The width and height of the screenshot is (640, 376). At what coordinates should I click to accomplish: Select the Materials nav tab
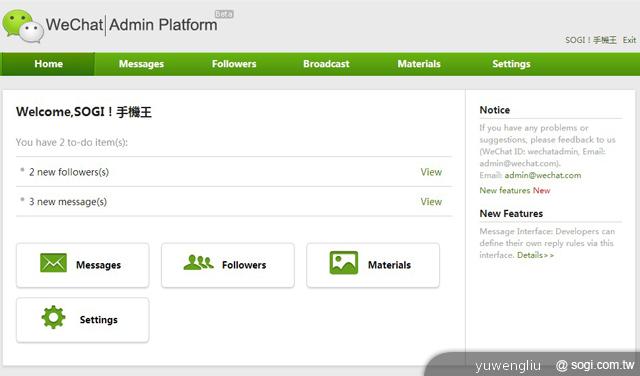(419, 64)
